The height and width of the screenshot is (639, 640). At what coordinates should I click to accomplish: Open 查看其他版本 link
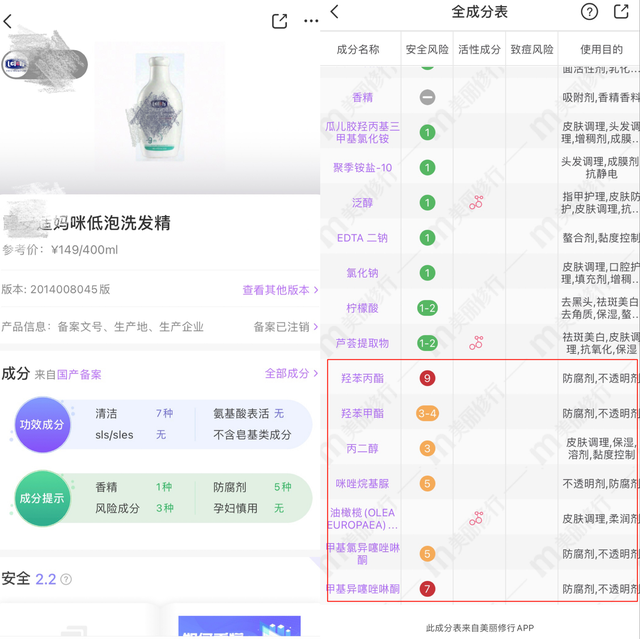point(280,290)
